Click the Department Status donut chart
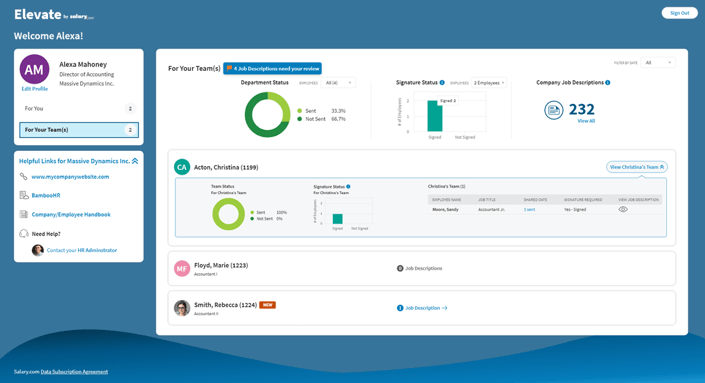 (268, 115)
